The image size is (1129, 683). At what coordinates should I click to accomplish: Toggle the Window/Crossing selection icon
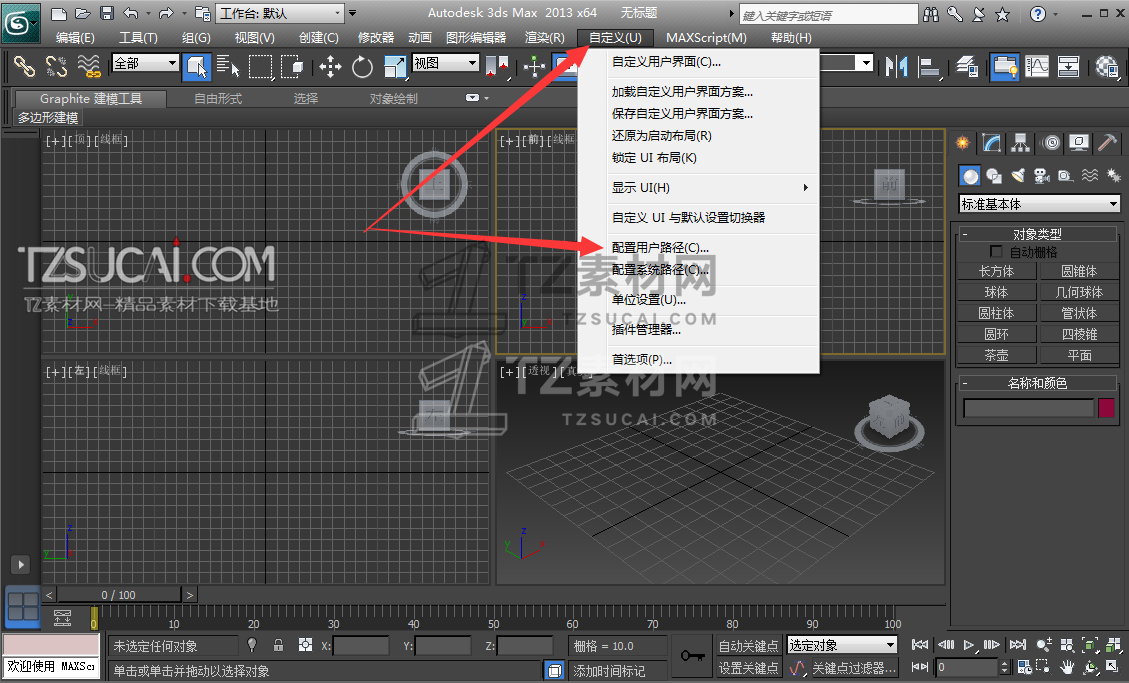(292, 67)
